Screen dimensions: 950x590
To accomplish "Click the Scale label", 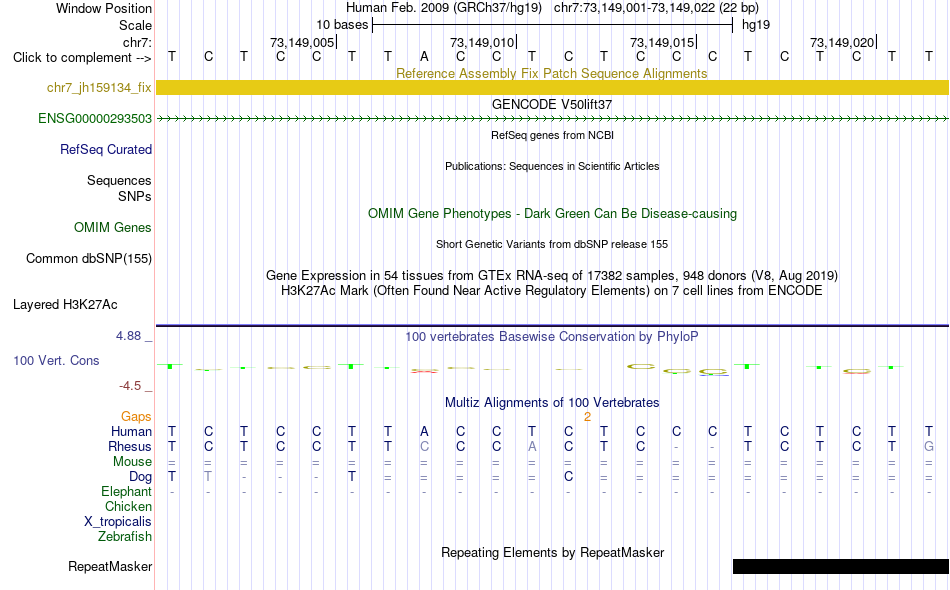I will pos(135,25).
